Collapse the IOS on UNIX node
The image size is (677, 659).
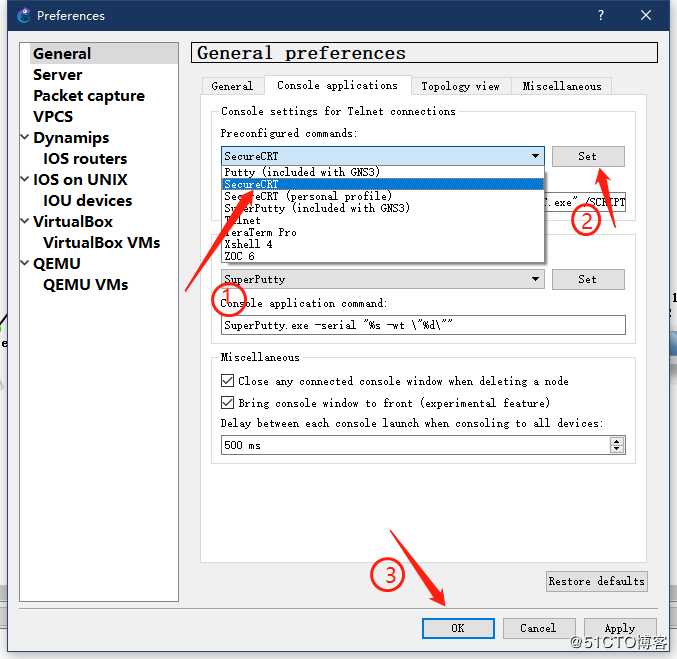coord(25,179)
